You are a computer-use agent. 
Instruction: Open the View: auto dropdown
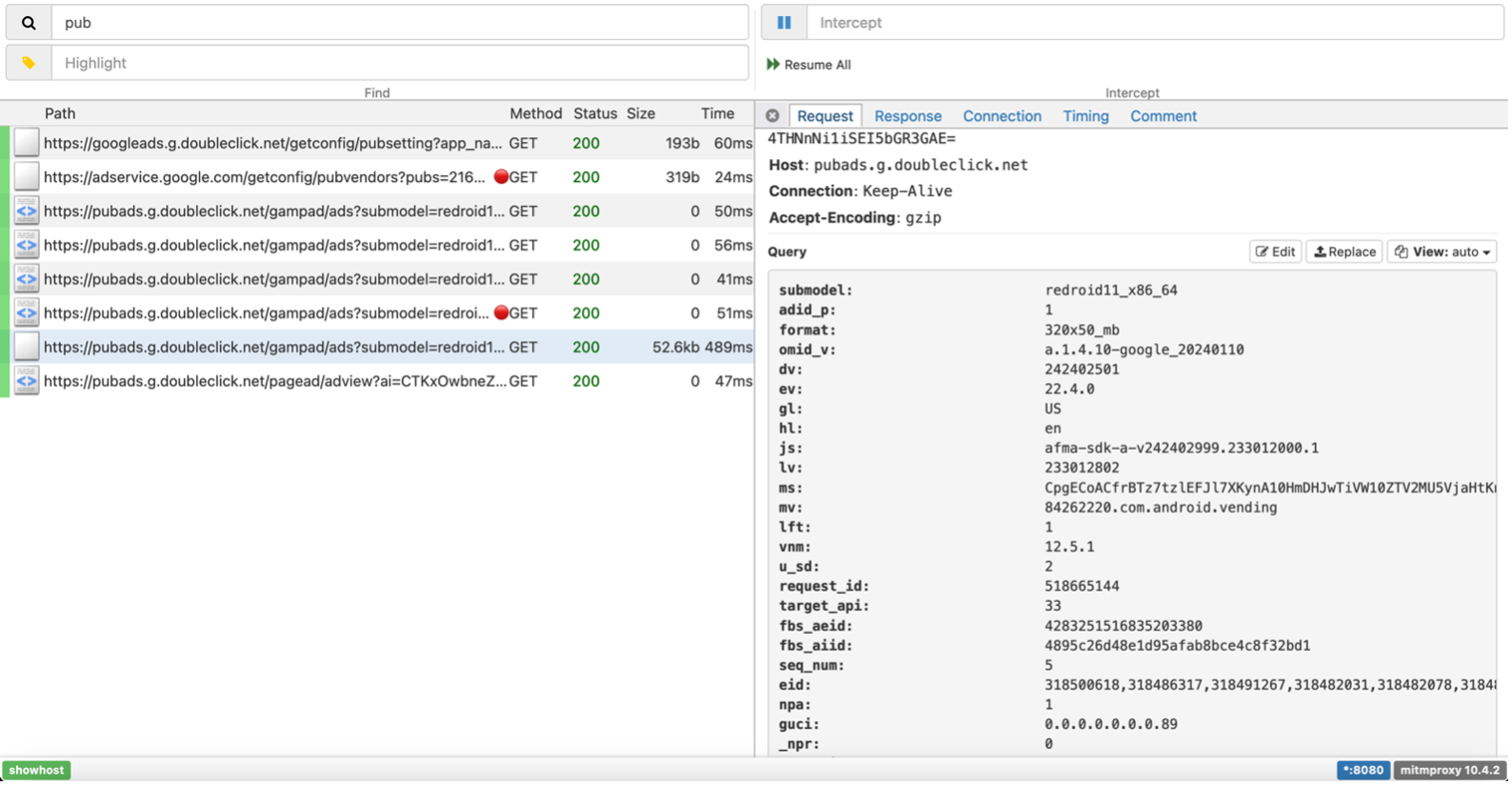pos(1442,252)
